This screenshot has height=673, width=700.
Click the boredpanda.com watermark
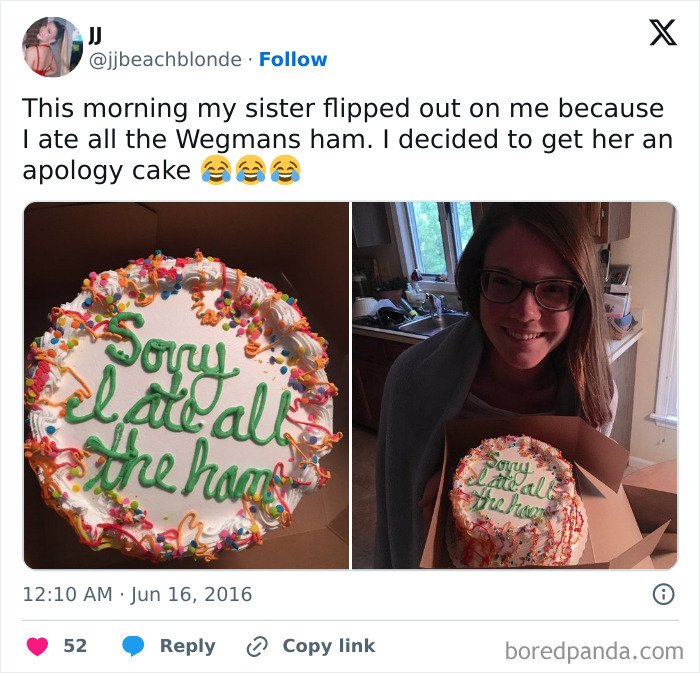click(x=594, y=651)
